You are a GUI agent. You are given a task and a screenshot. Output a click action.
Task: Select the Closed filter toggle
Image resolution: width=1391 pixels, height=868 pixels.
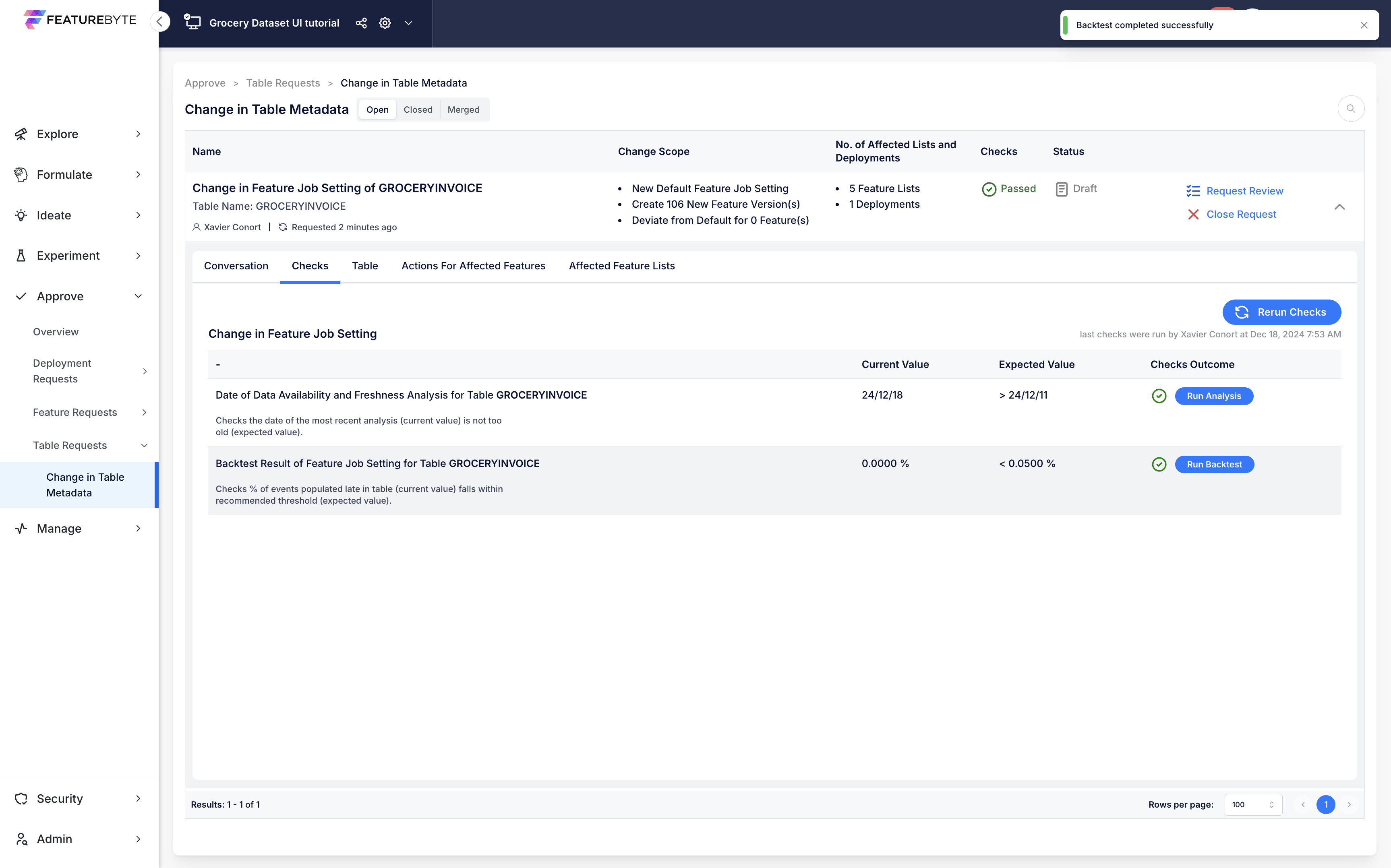[418, 110]
